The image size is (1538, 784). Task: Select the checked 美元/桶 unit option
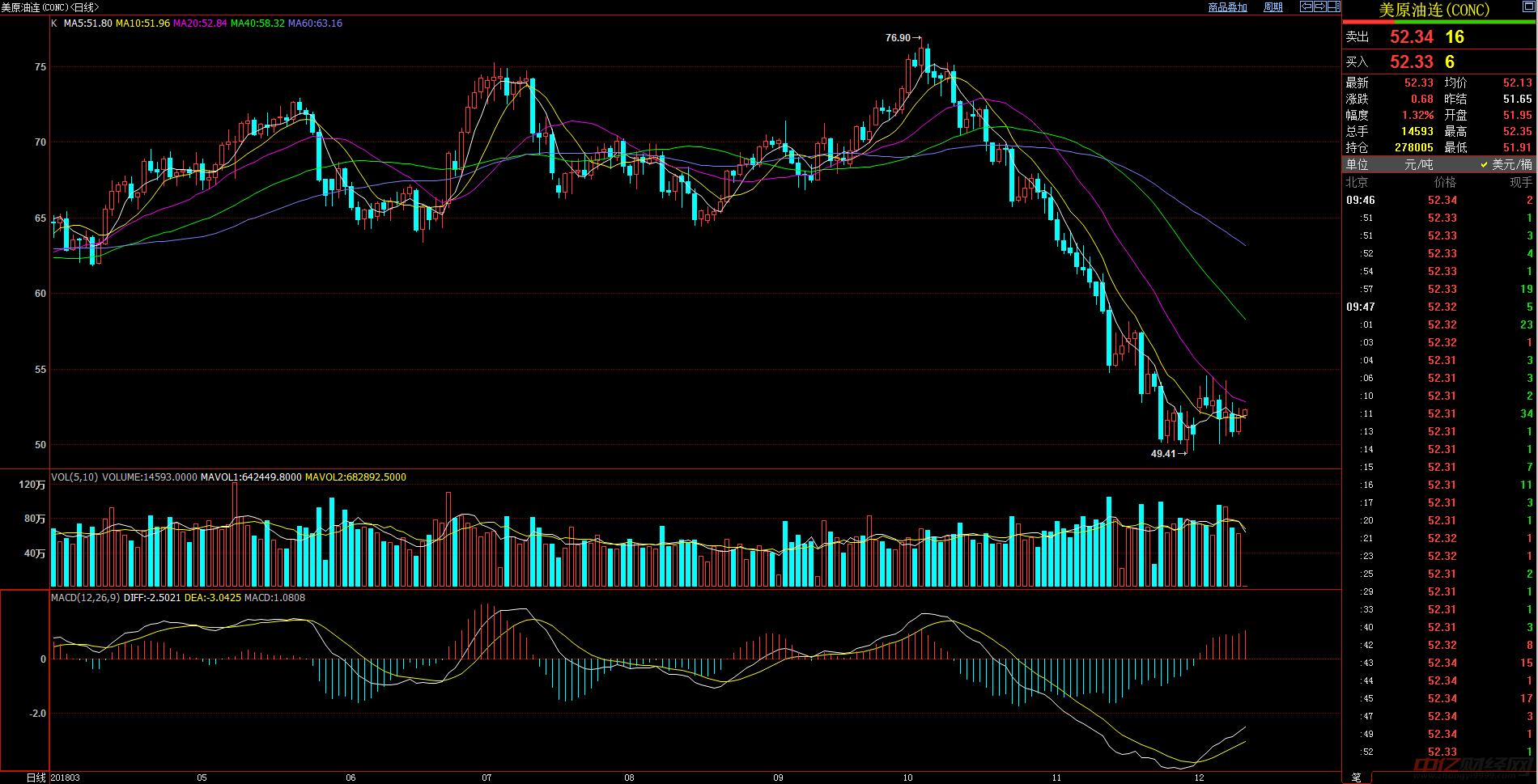tap(1506, 164)
